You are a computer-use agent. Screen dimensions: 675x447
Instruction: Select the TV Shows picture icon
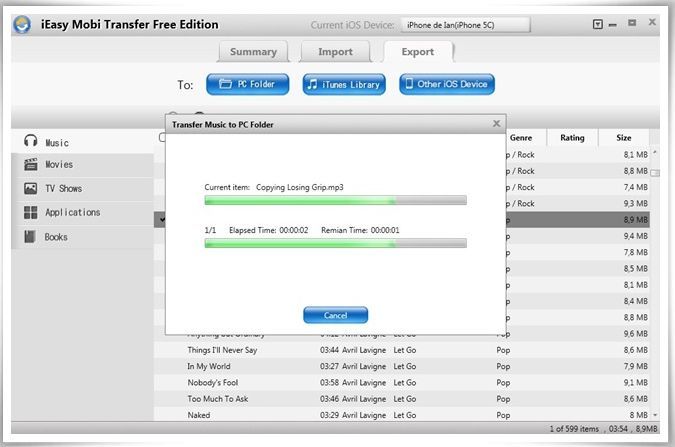click(x=31, y=188)
